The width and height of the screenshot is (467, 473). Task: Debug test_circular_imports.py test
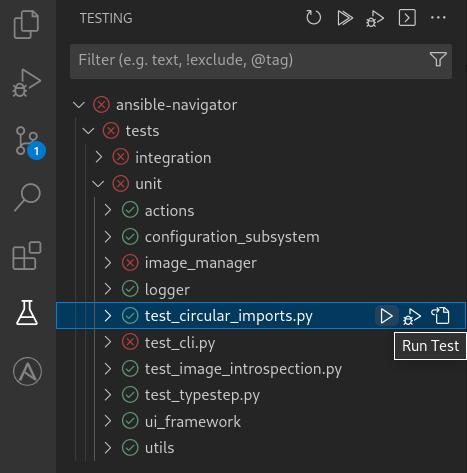tap(412, 316)
